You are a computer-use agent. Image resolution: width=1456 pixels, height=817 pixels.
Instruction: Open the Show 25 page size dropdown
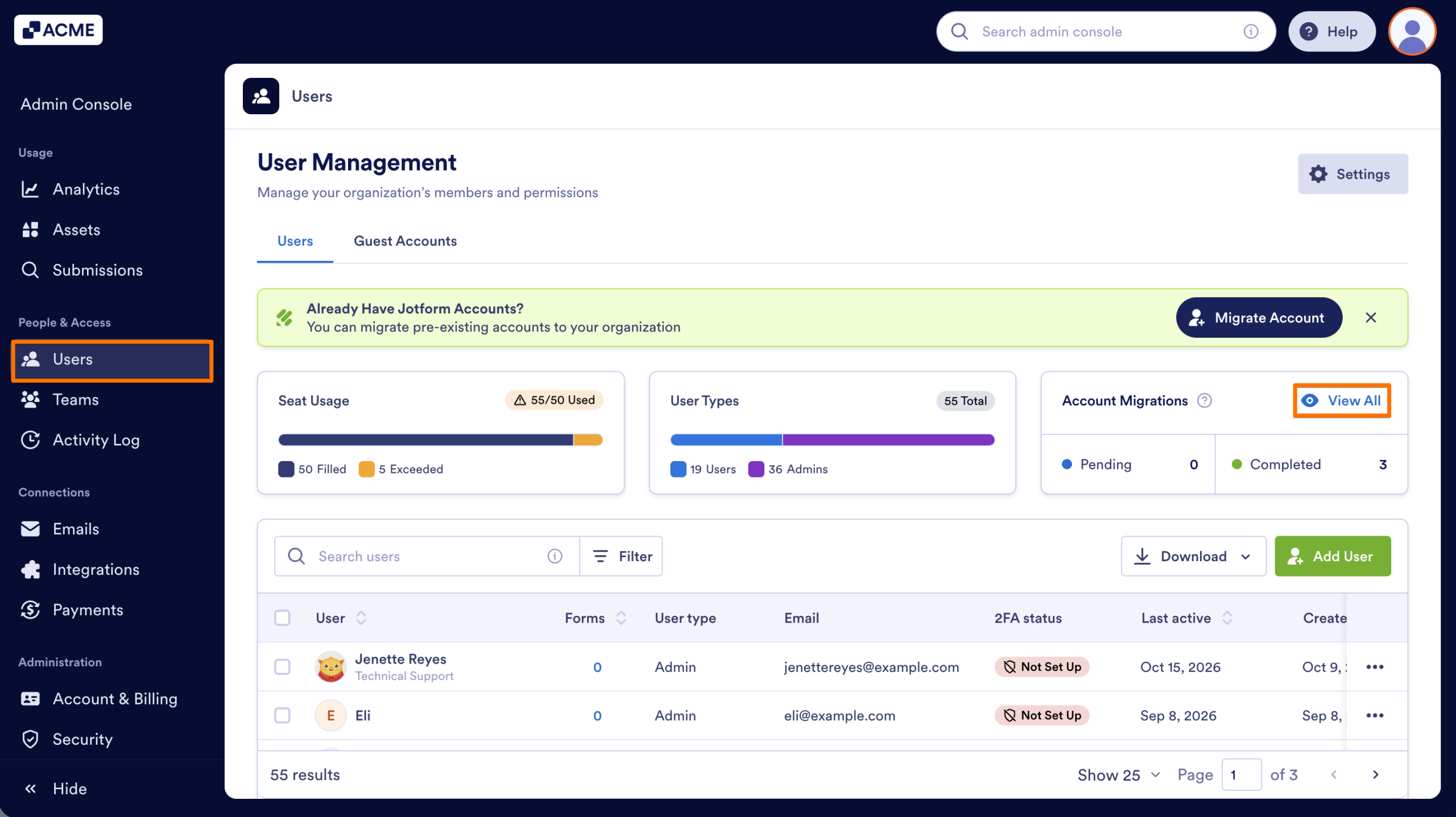(x=1119, y=775)
